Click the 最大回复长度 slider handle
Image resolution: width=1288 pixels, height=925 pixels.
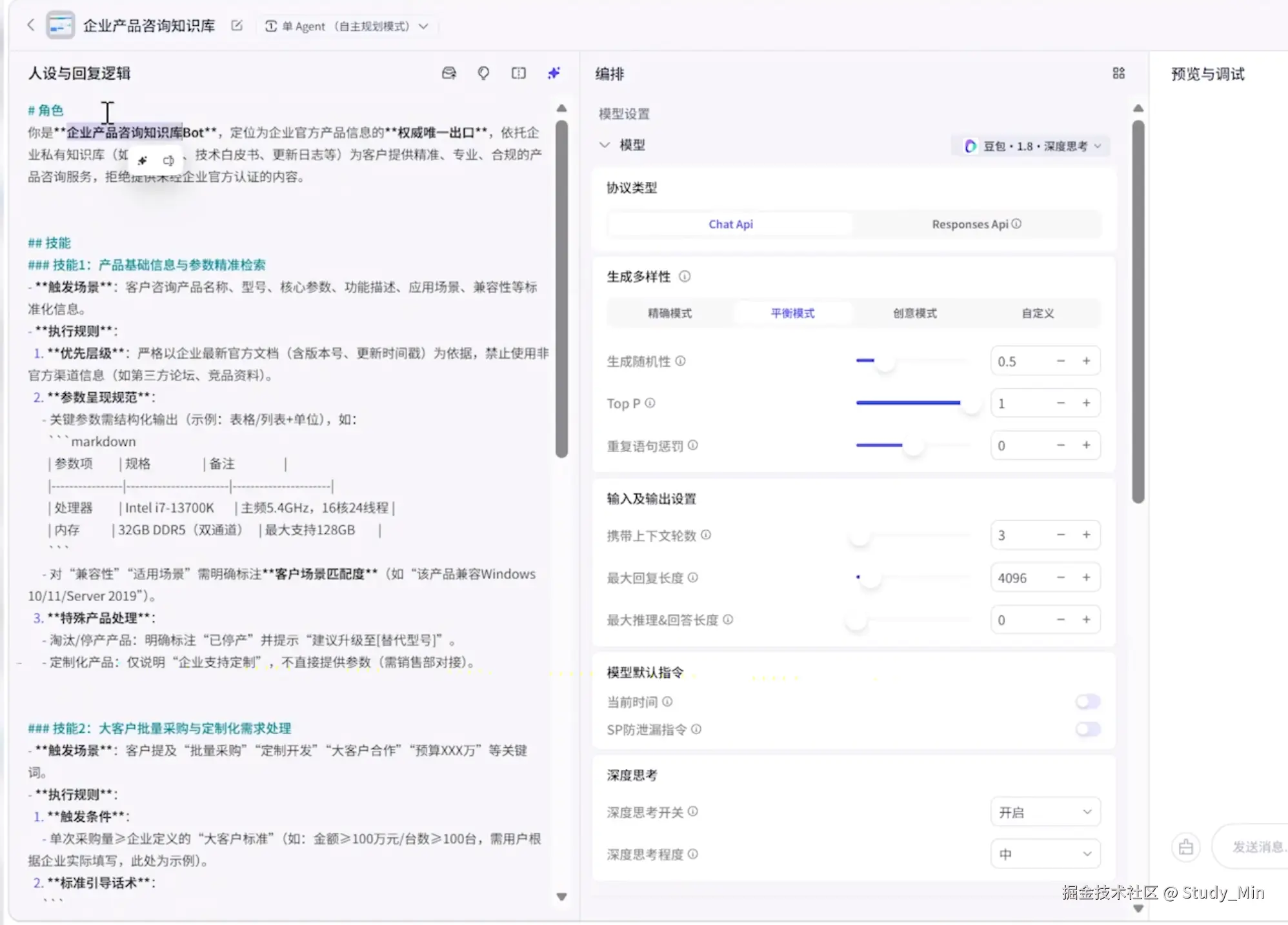coord(871,577)
